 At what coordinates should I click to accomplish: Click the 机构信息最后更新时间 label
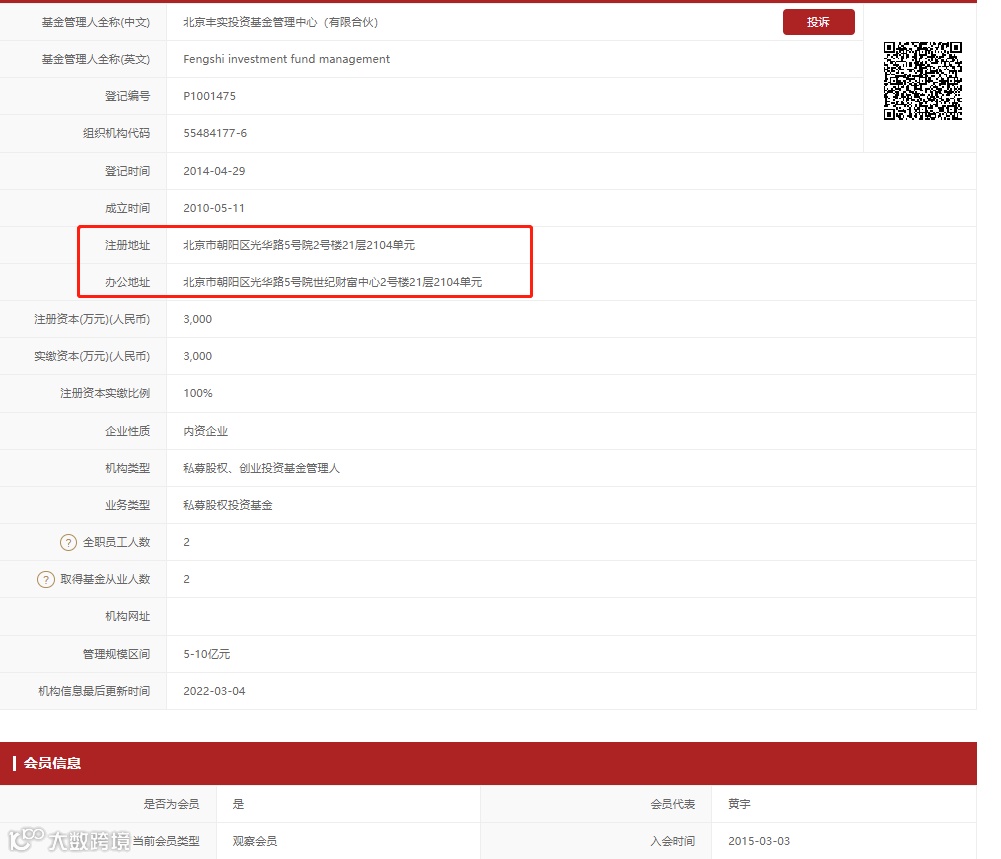point(94,691)
